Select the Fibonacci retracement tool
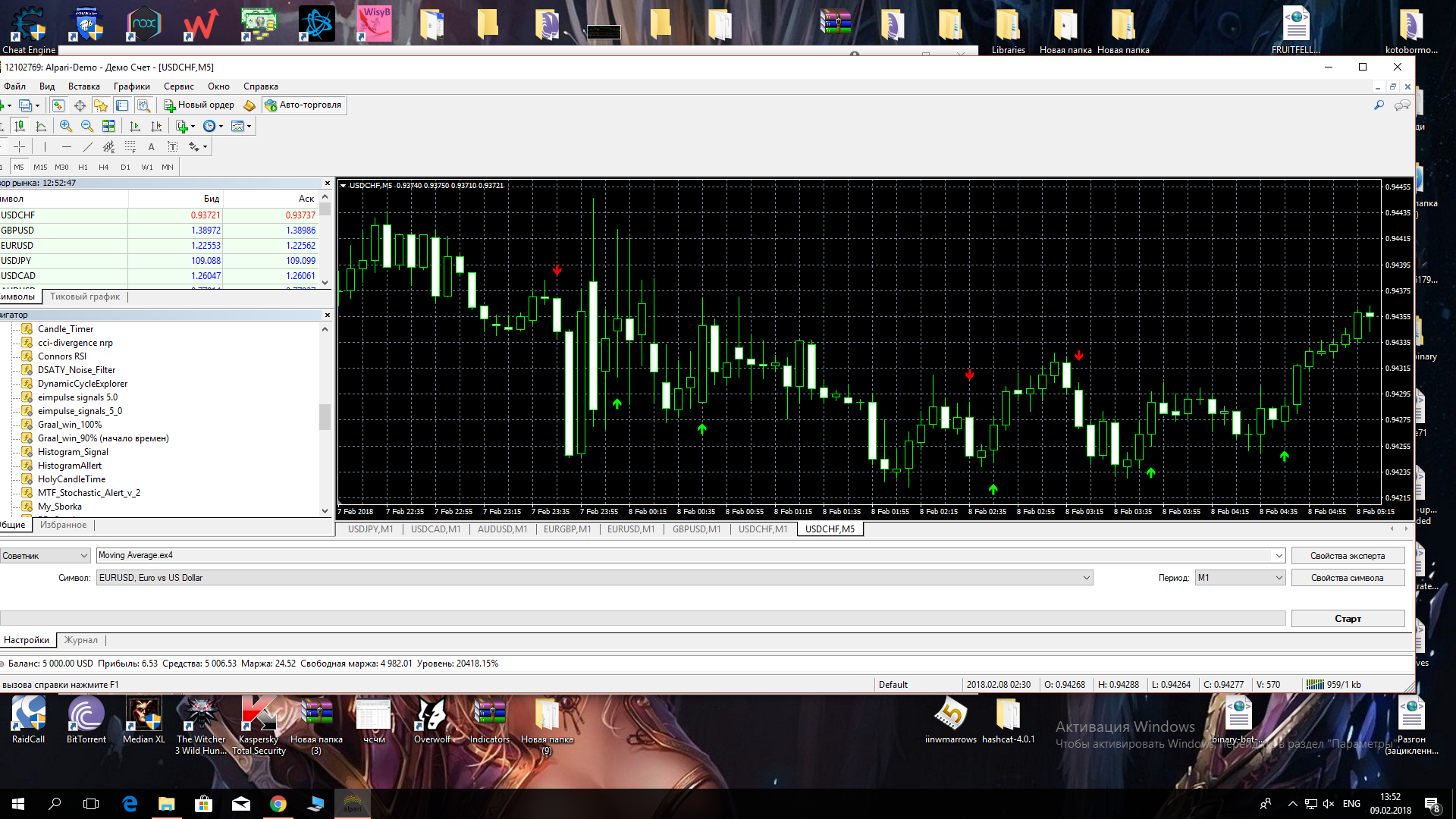The width and height of the screenshot is (1456, 819). tap(130, 147)
